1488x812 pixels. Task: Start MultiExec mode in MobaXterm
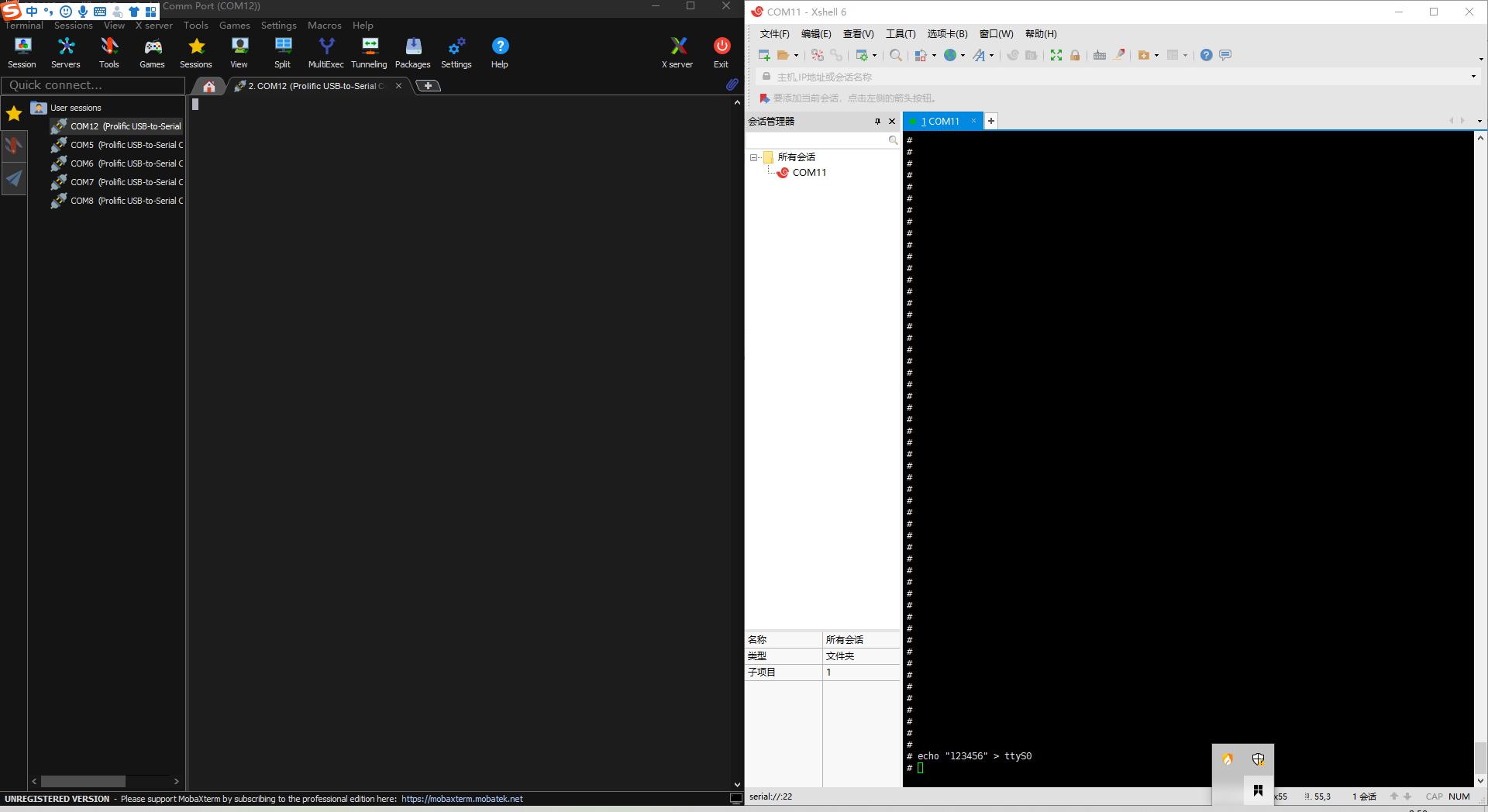pyautogui.click(x=325, y=52)
